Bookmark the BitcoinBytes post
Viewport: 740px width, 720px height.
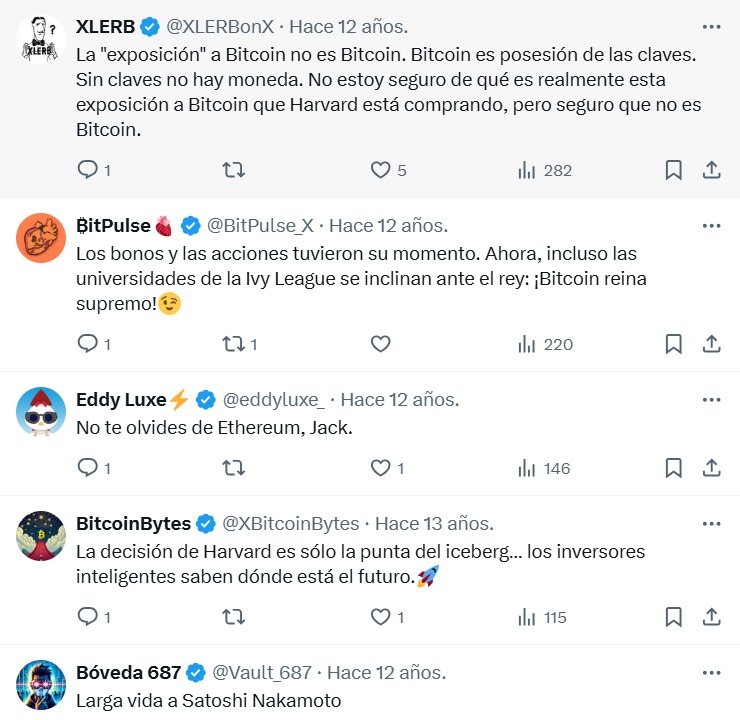tap(674, 617)
